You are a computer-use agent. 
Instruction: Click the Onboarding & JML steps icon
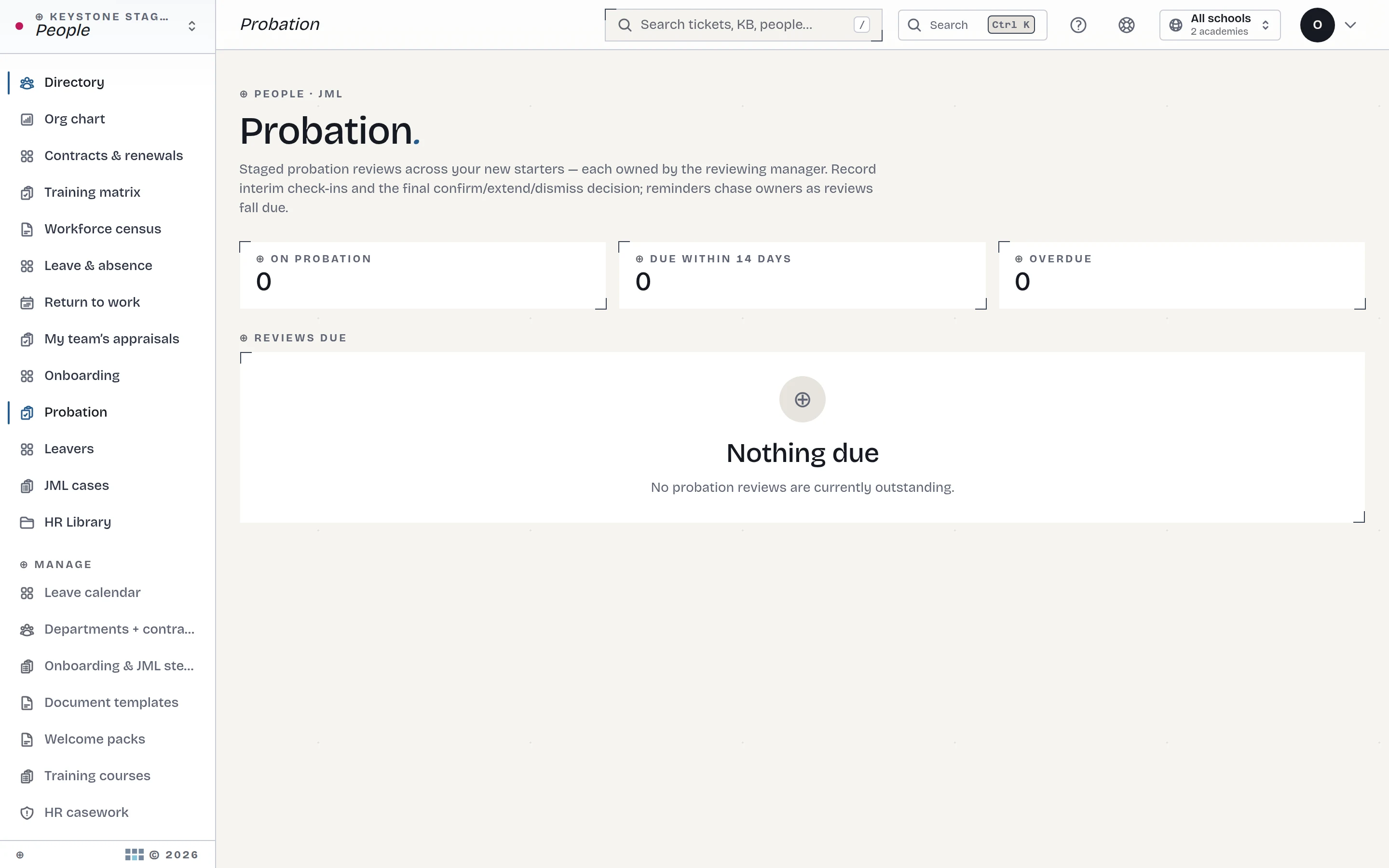27,666
